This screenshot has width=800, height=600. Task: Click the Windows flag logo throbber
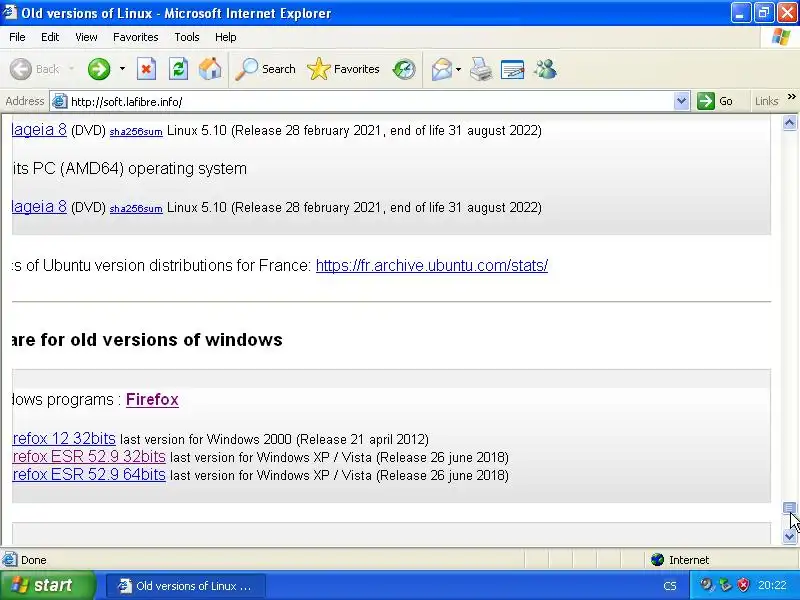781,37
